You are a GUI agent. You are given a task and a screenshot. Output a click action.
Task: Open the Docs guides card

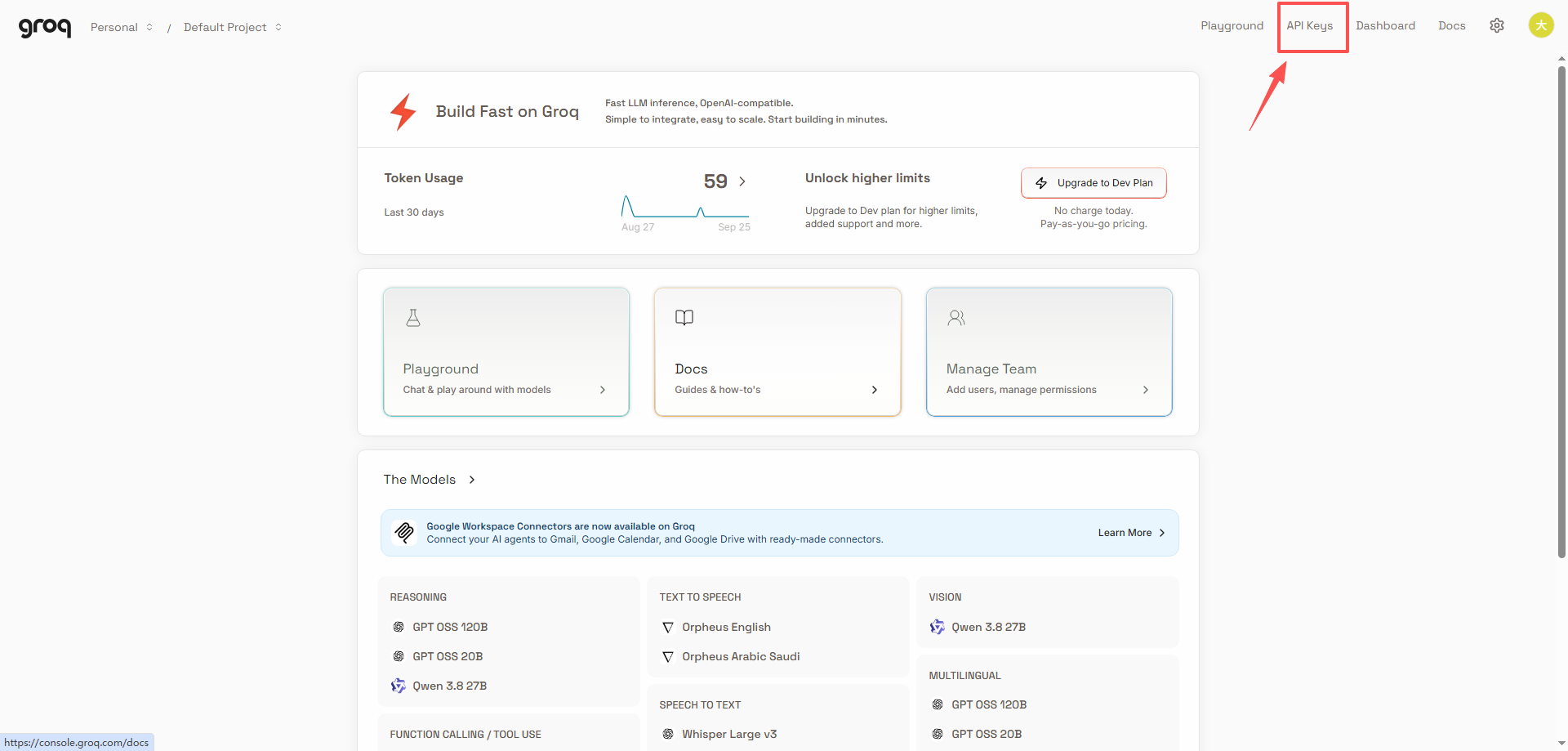tap(777, 352)
